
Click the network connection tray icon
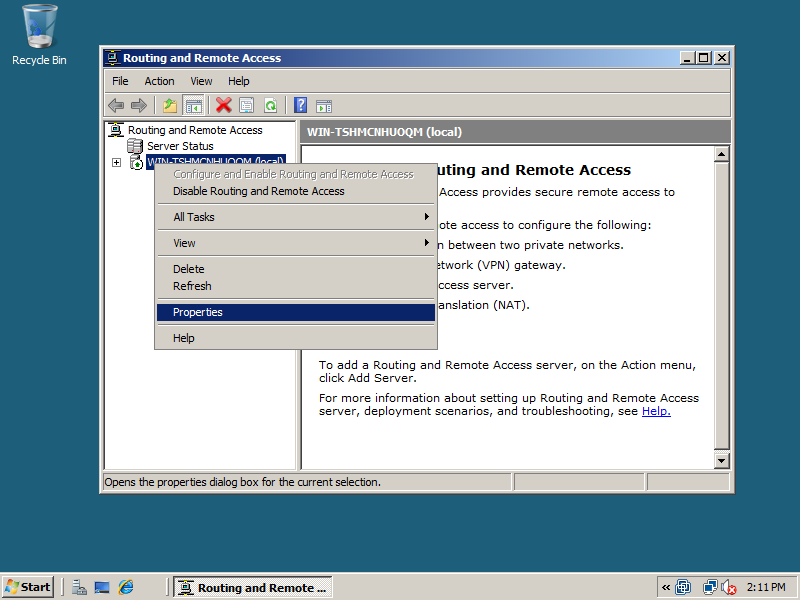tap(709, 587)
